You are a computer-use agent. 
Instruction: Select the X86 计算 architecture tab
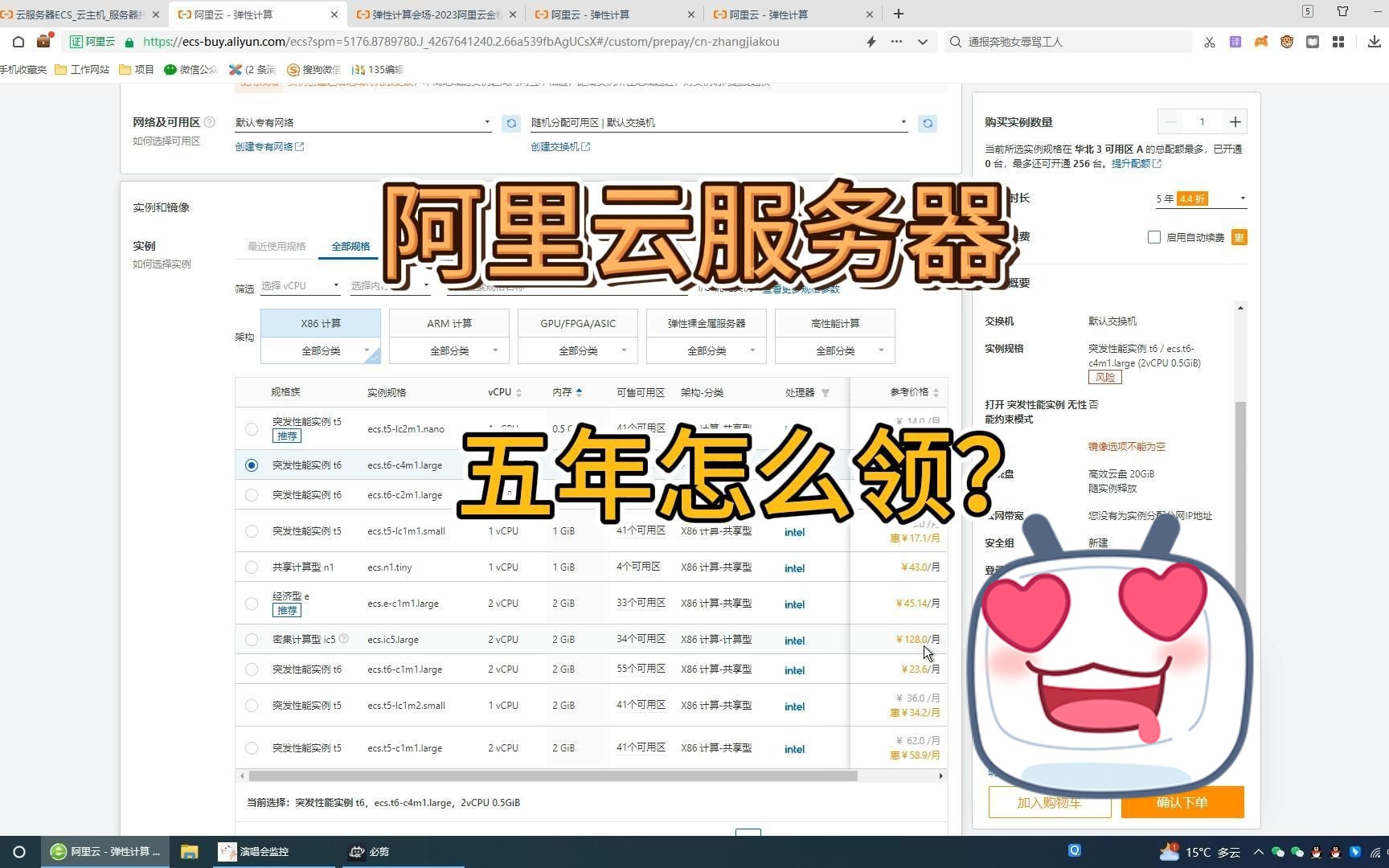pos(321,324)
